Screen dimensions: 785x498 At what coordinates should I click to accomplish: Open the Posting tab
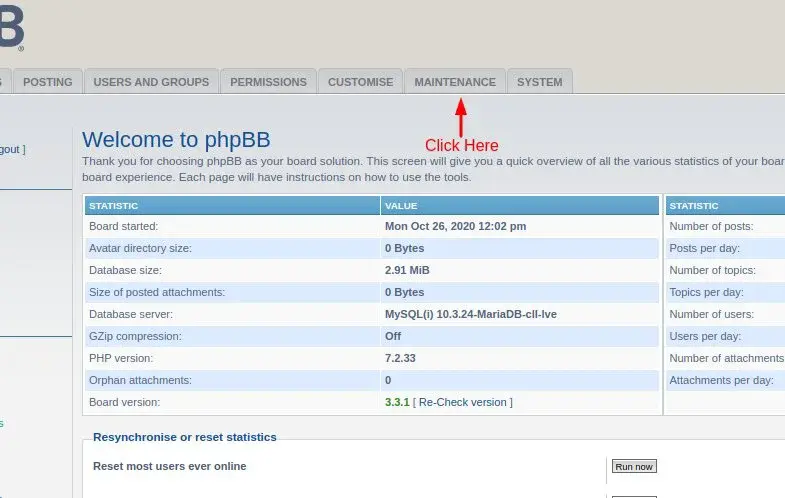coord(48,82)
